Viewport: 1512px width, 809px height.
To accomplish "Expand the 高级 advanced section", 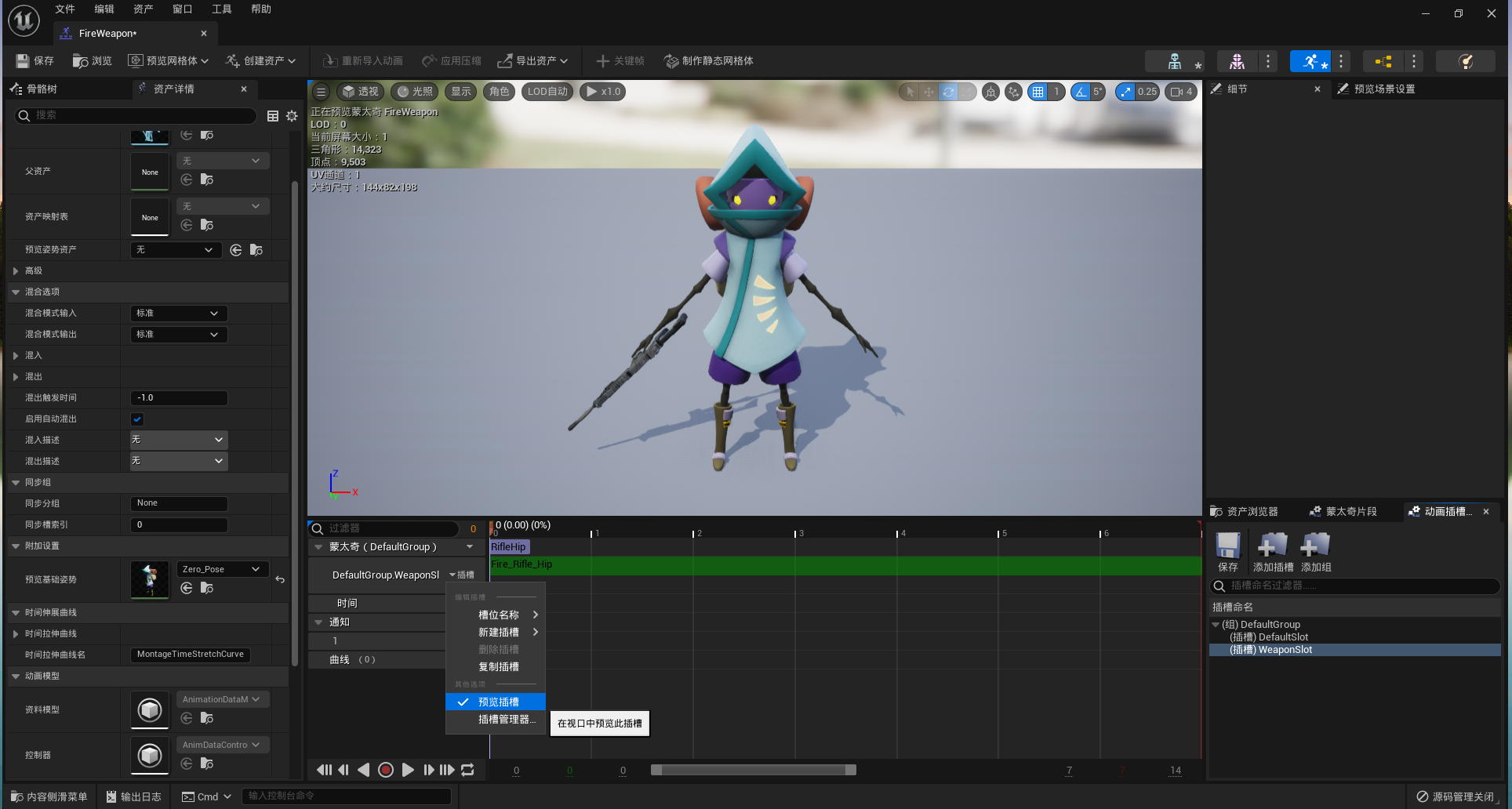I will (16, 271).
